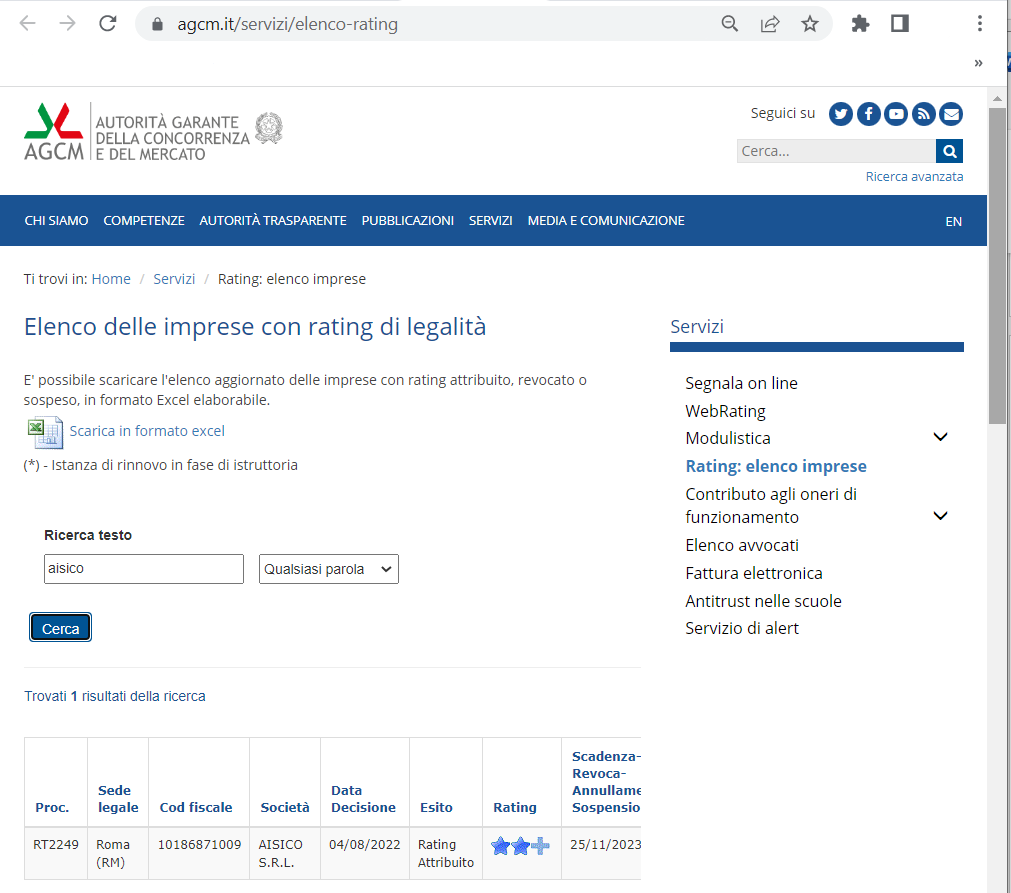Sort table by Data Decisione column
This screenshot has height=893, width=1011.
pos(363,799)
